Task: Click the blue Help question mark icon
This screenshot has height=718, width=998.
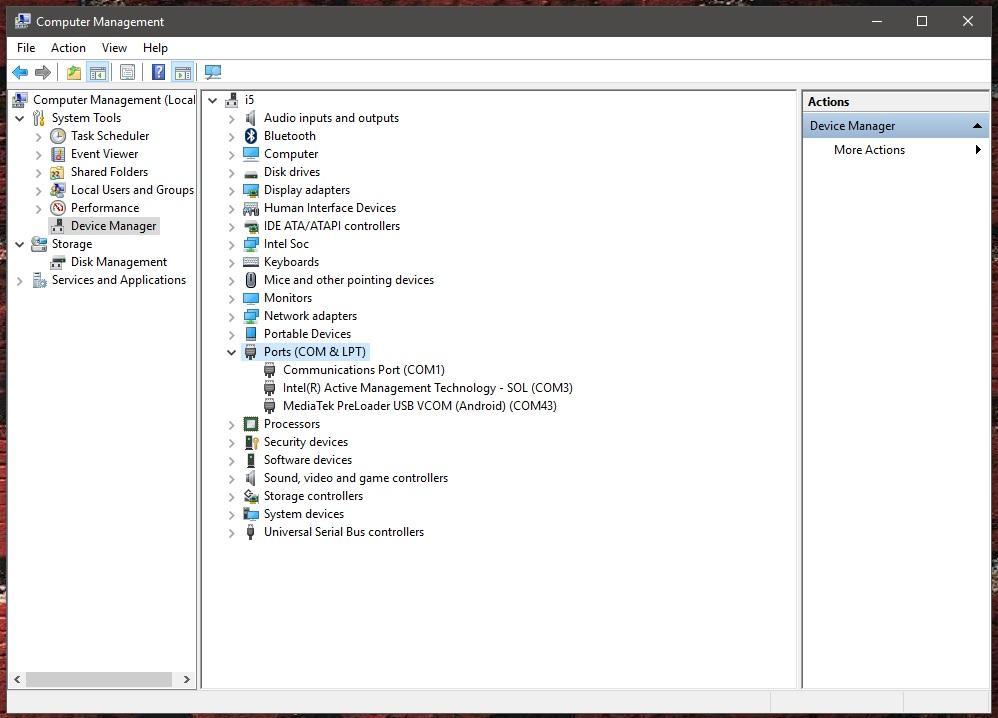Action: [158, 72]
